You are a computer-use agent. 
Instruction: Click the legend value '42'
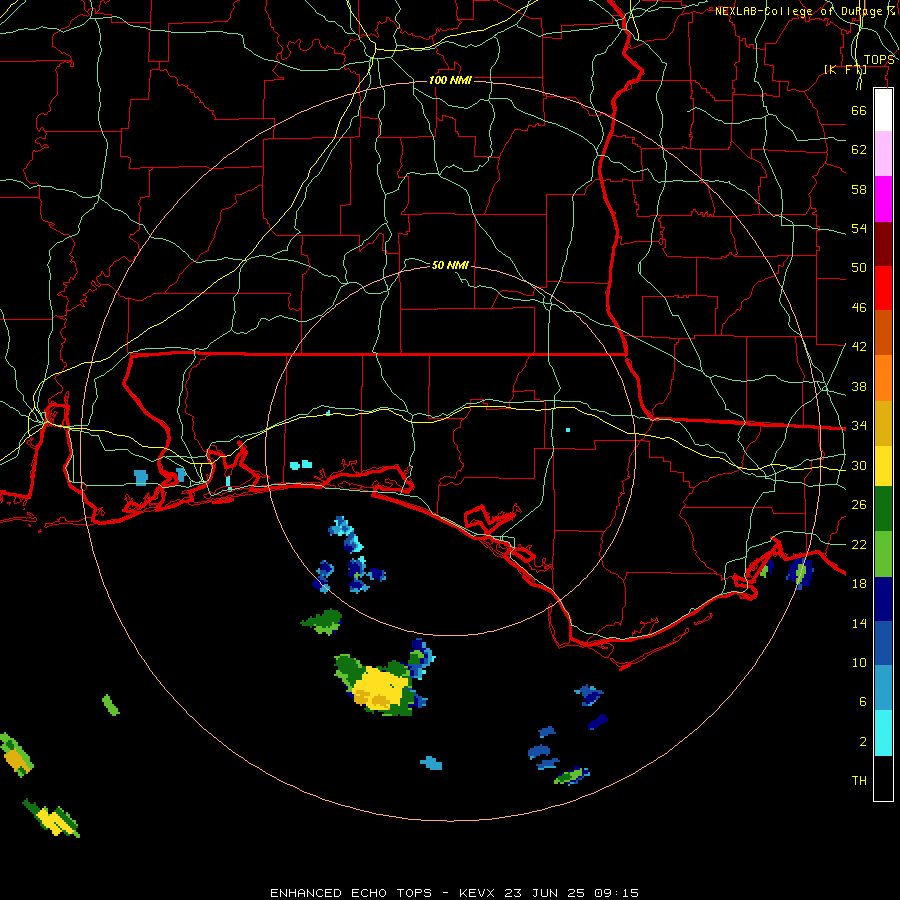point(859,347)
